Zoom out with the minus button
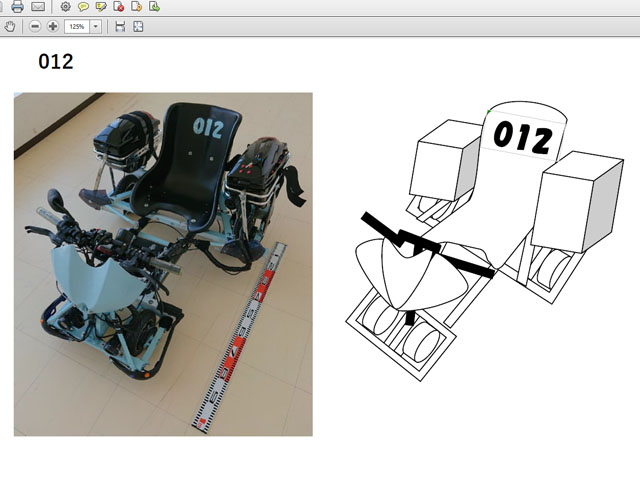Screen dimensions: 640x480 (35, 26)
